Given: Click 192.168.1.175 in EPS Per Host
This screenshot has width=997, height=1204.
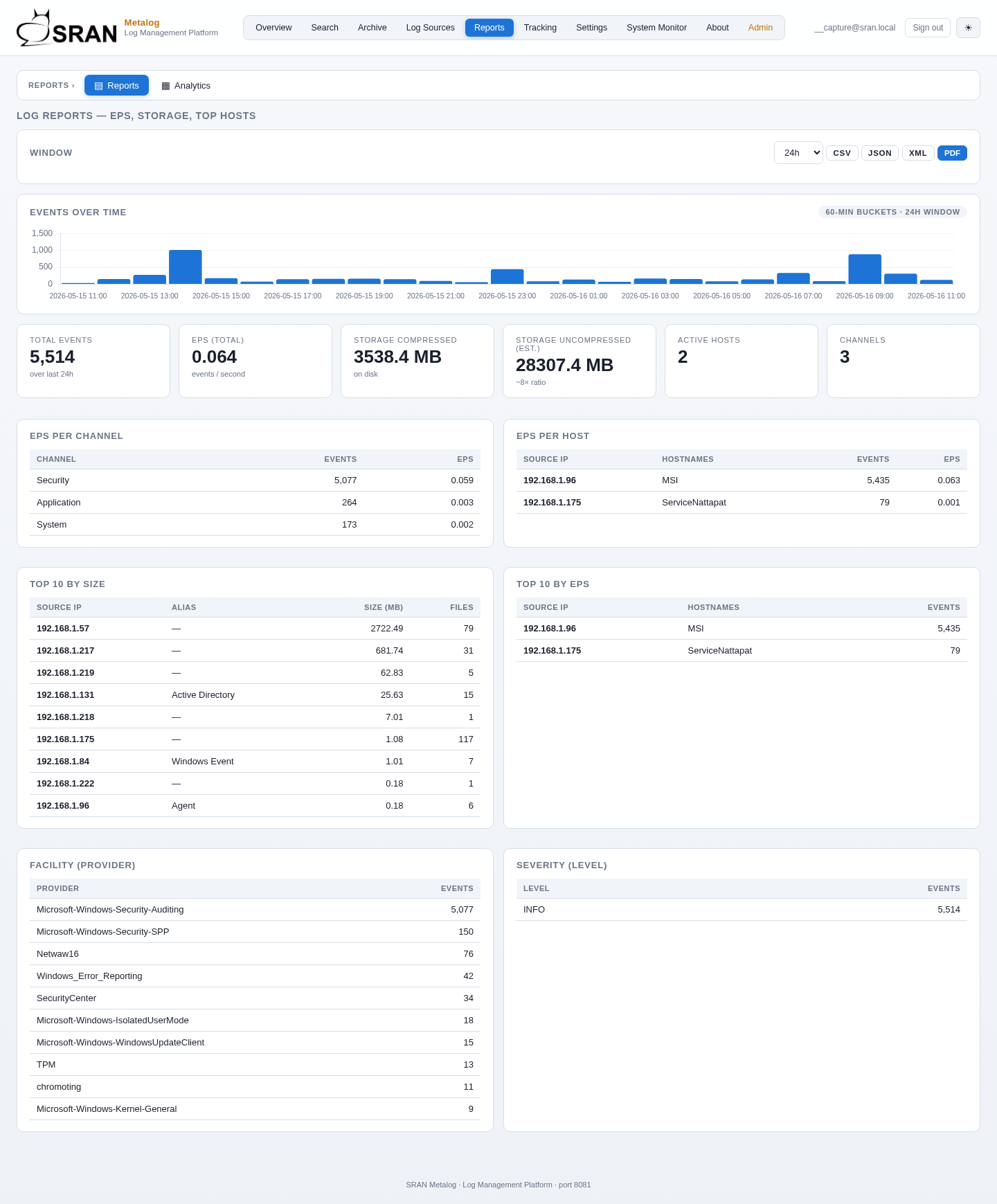Looking at the screenshot, I should [552, 503].
